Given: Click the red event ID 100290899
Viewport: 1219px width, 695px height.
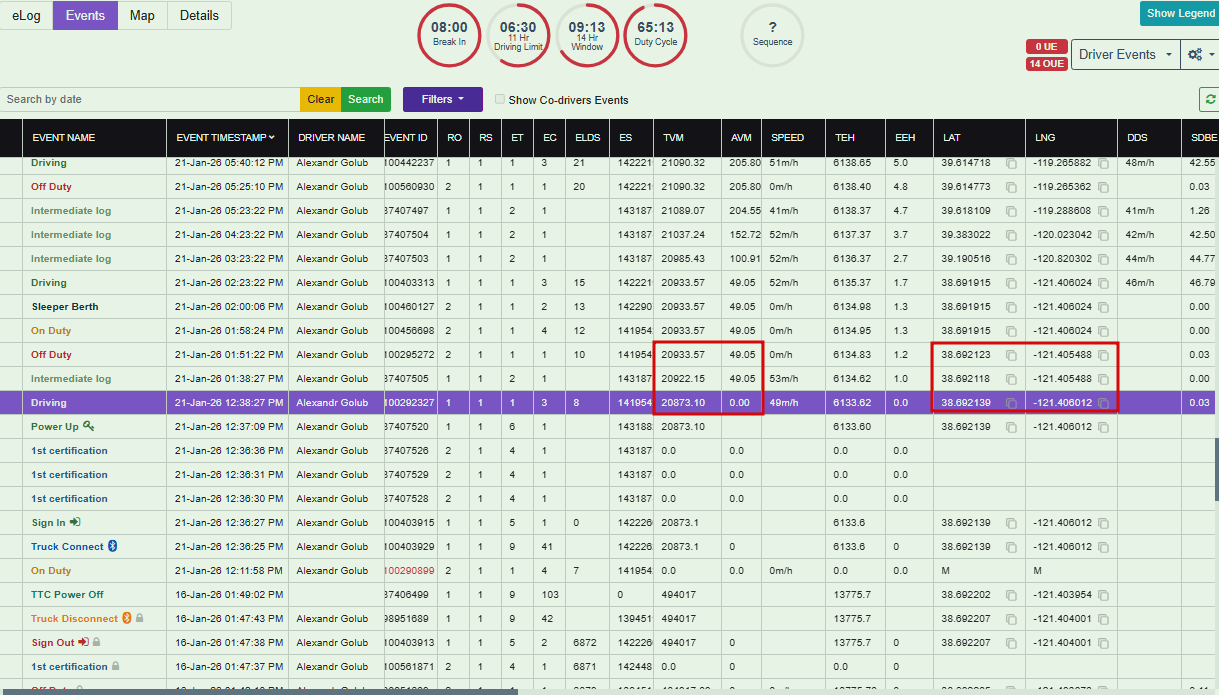Looking at the screenshot, I should click(409, 571).
